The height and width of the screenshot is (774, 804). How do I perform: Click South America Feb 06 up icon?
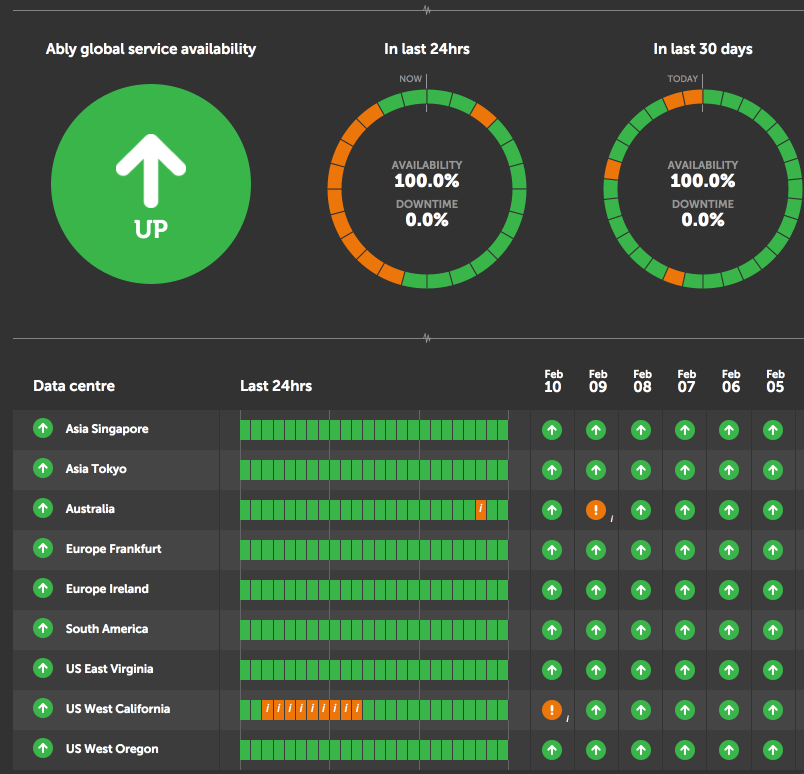(729, 630)
